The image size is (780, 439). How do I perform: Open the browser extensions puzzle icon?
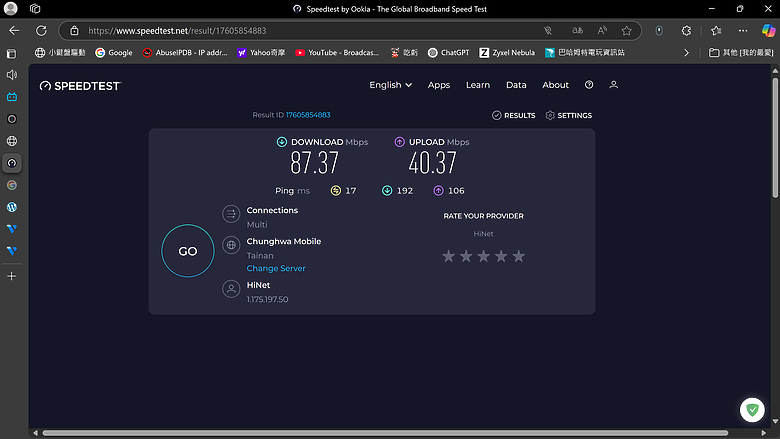(x=686, y=31)
